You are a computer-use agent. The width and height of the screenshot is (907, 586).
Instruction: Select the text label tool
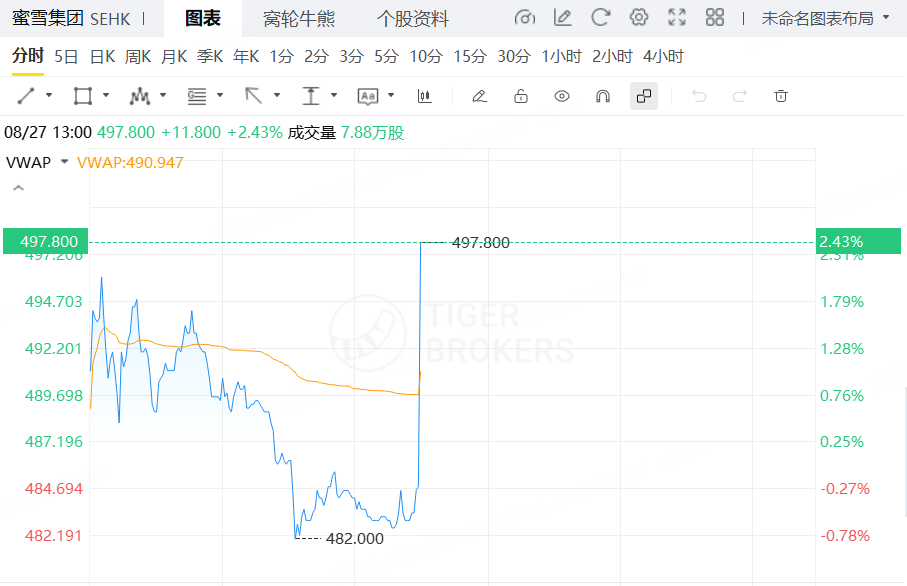point(368,96)
